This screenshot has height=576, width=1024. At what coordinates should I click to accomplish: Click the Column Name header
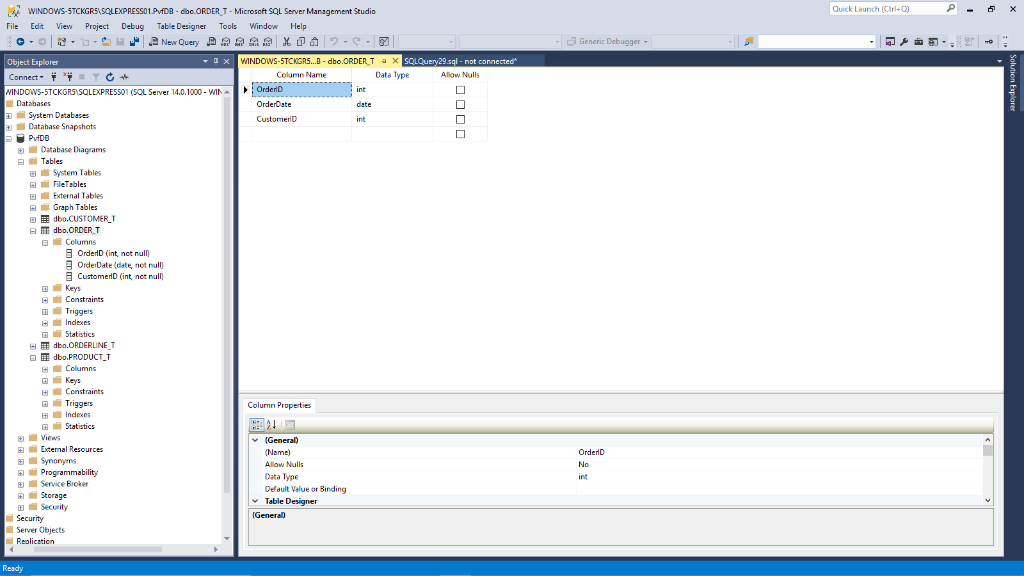[x=301, y=75]
